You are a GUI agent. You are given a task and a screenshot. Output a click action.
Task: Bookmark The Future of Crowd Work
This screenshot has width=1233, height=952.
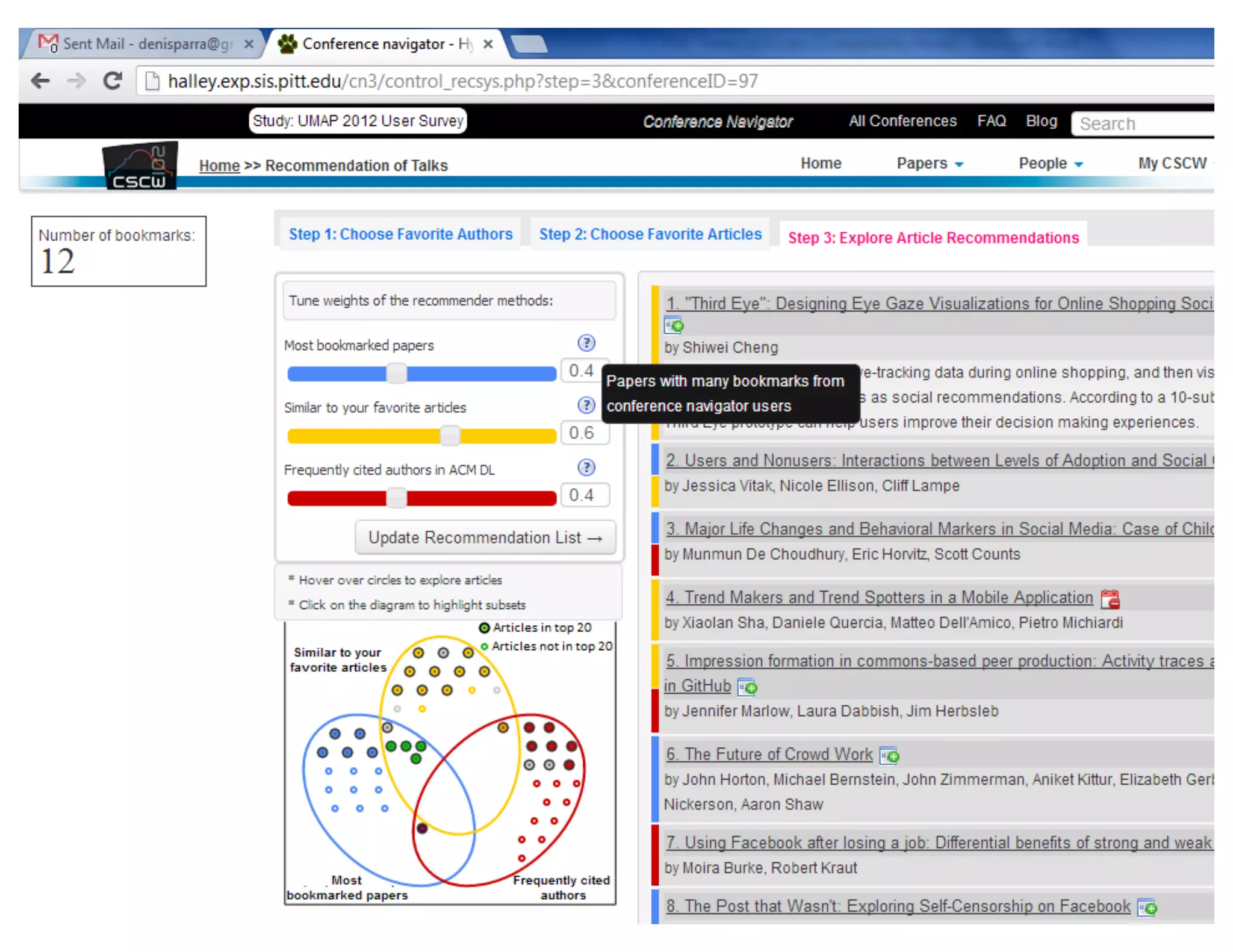coord(889,755)
